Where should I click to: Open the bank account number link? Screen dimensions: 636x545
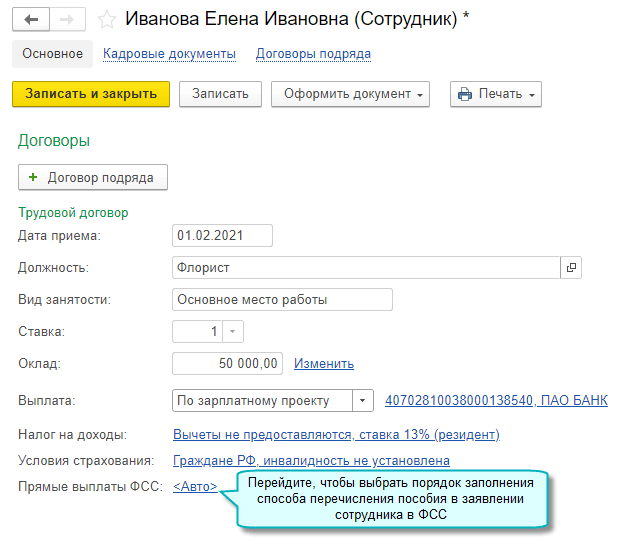point(495,401)
